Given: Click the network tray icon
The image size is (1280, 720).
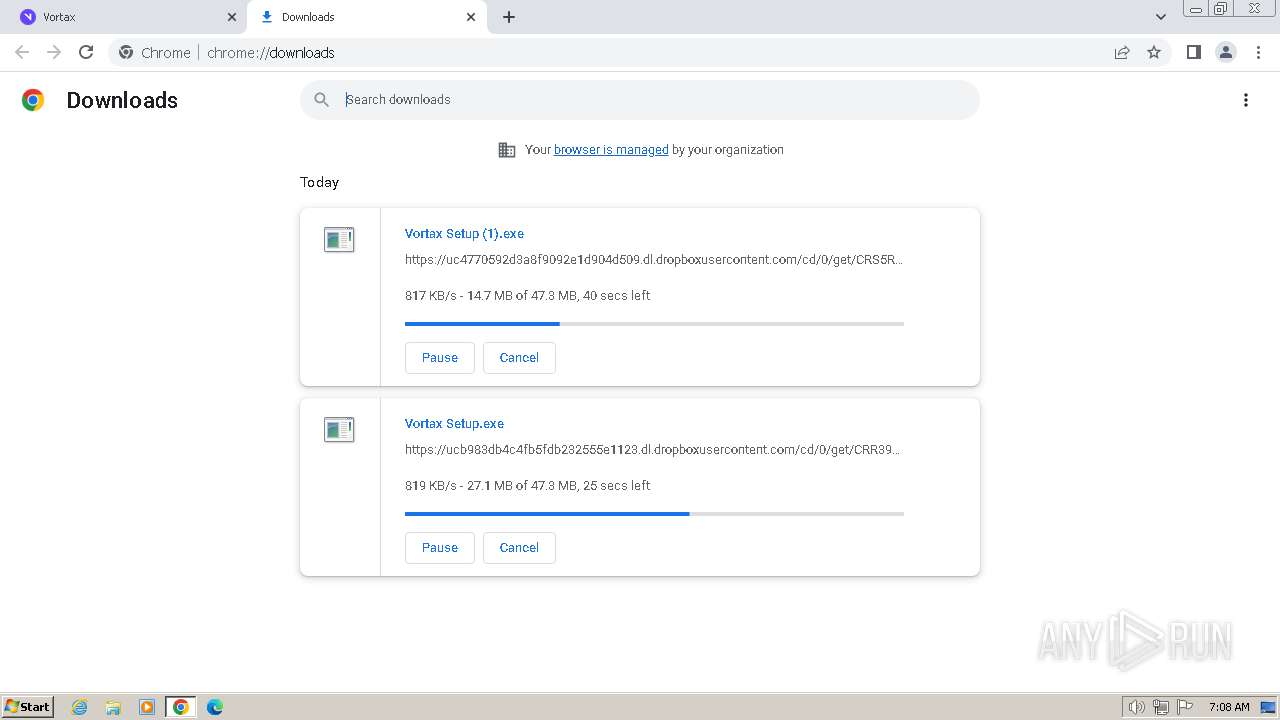Looking at the screenshot, I should point(1161,707).
